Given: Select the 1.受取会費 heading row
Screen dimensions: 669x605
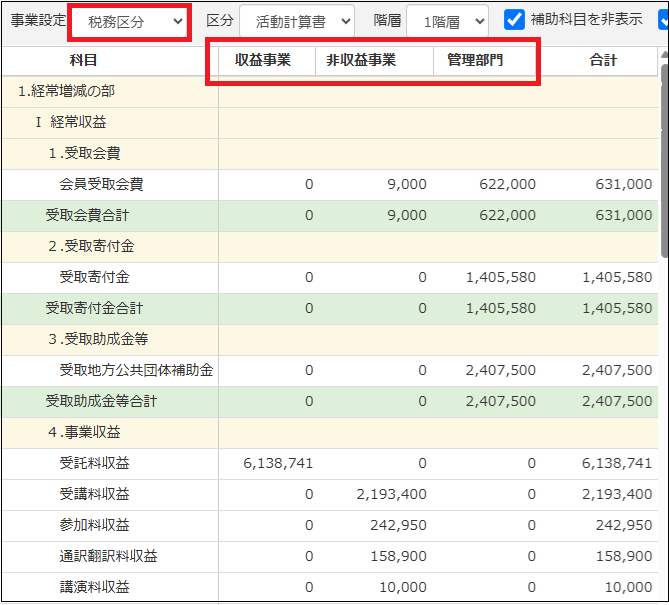Looking at the screenshot, I should (330, 154).
